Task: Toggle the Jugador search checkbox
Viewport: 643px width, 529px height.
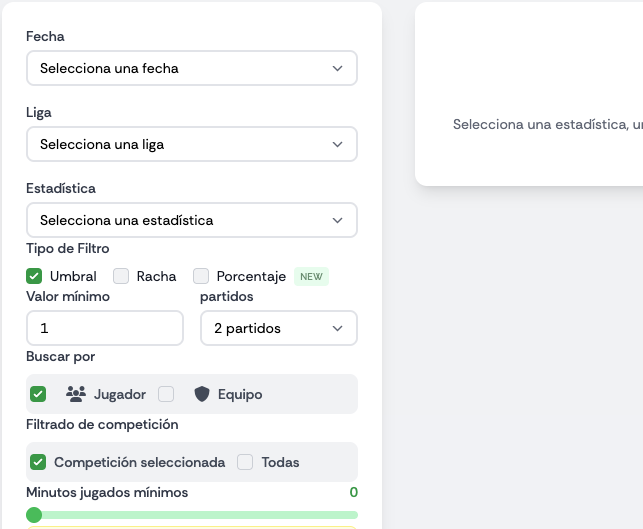Action: point(38,394)
